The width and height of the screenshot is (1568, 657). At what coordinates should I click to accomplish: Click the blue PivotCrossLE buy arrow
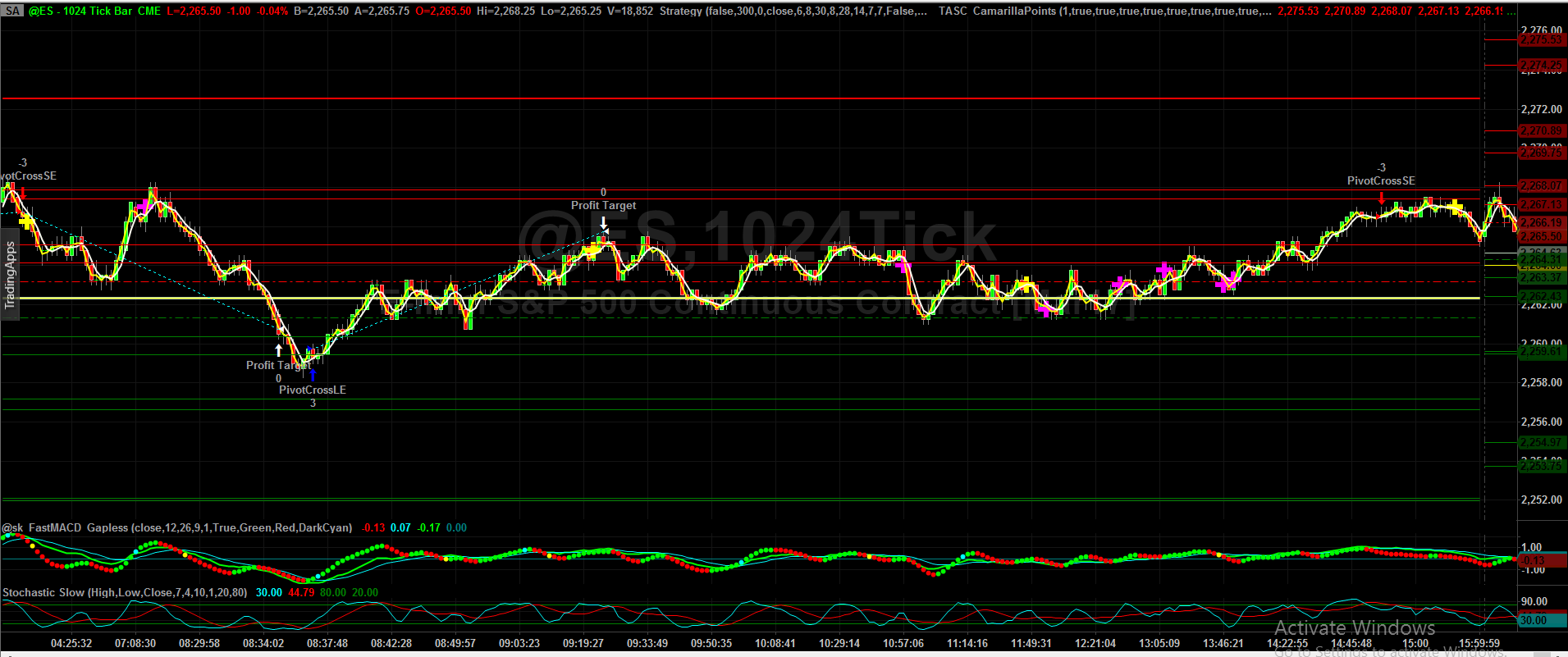[x=313, y=375]
